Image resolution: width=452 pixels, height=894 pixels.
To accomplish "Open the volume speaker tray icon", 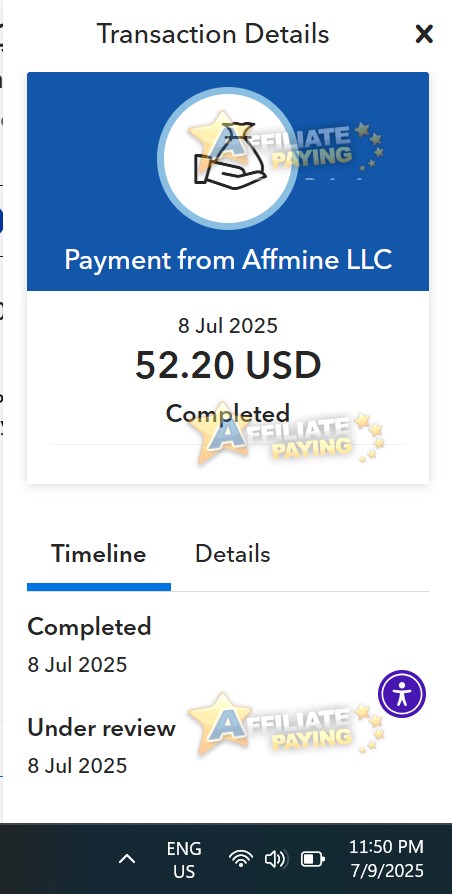I will [276, 859].
